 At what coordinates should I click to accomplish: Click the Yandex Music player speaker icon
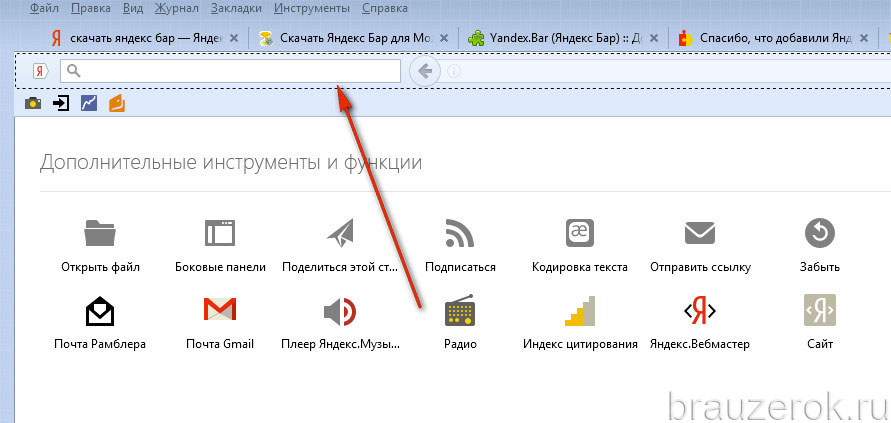pyautogui.click(x=340, y=310)
